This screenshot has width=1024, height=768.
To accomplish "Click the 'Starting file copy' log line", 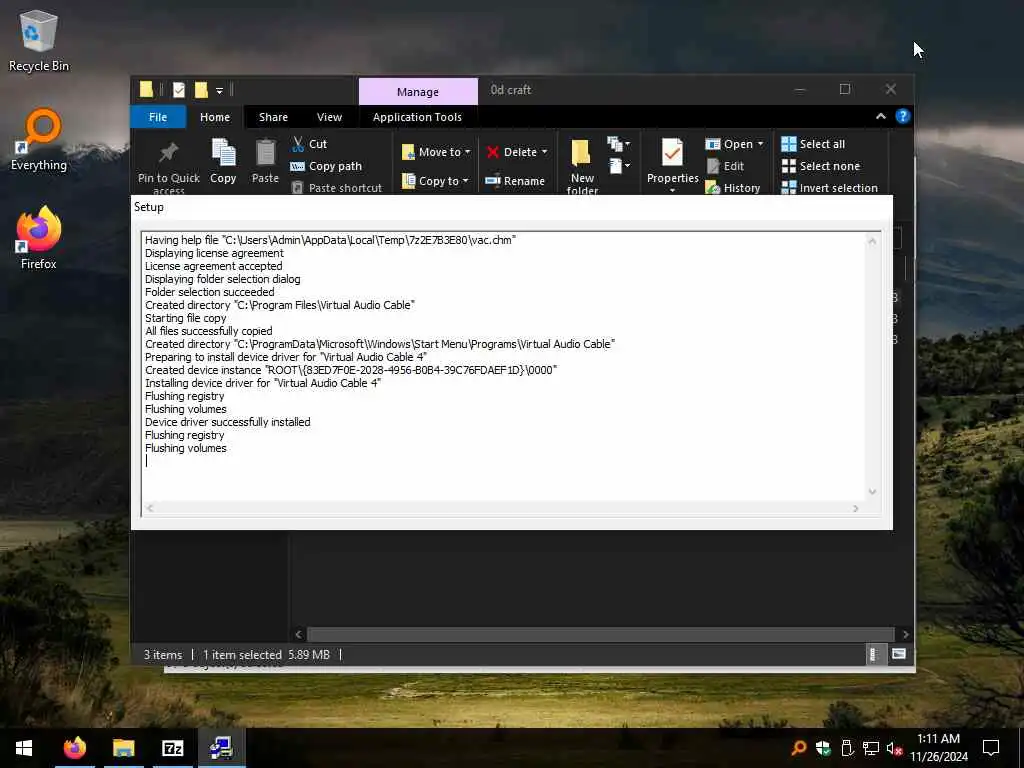I will click(185, 318).
